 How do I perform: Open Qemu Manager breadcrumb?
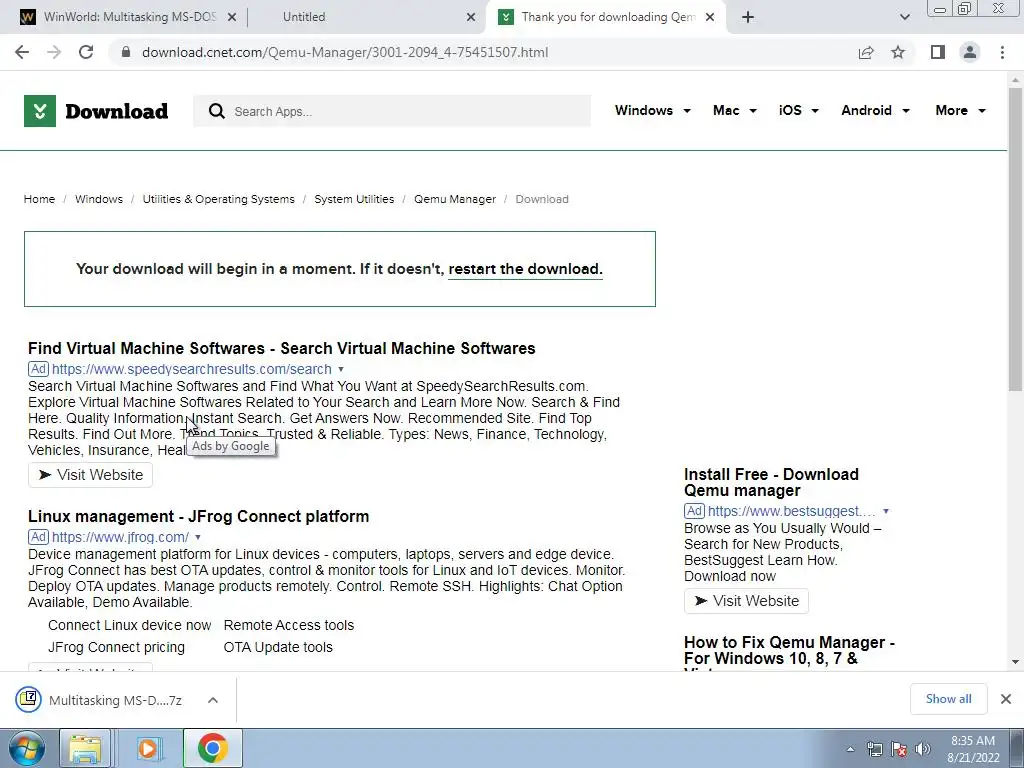(x=455, y=199)
